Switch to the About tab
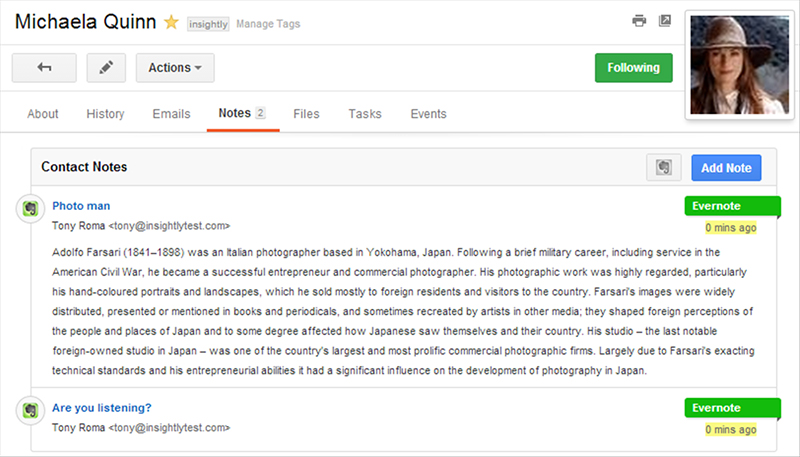This screenshot has height=457, width=800. click(x=43, y=114)
